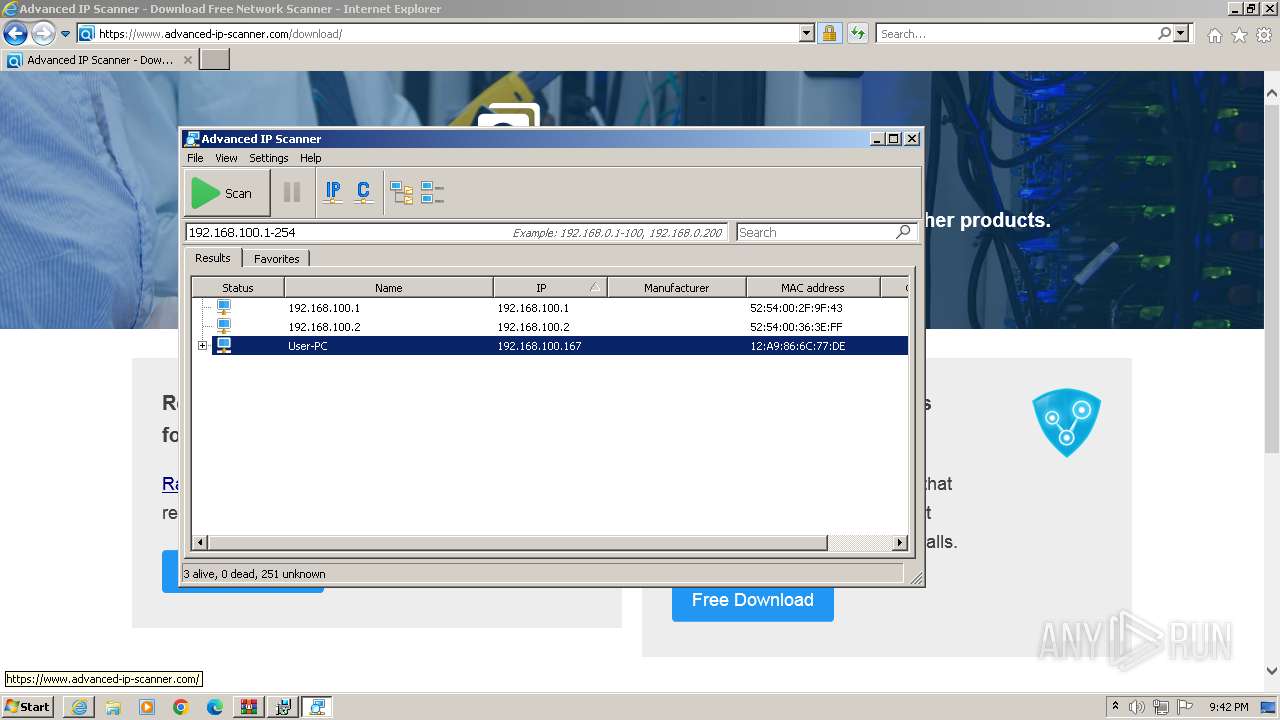Click the Refresh page icon
This screenshot has height=720, width=1280.
pos(857,34)
